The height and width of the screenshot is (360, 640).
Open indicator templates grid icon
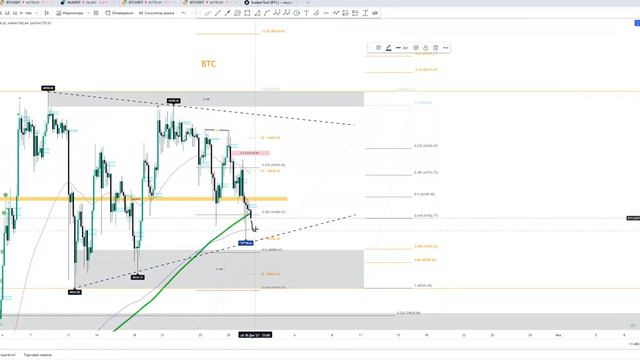96,13
